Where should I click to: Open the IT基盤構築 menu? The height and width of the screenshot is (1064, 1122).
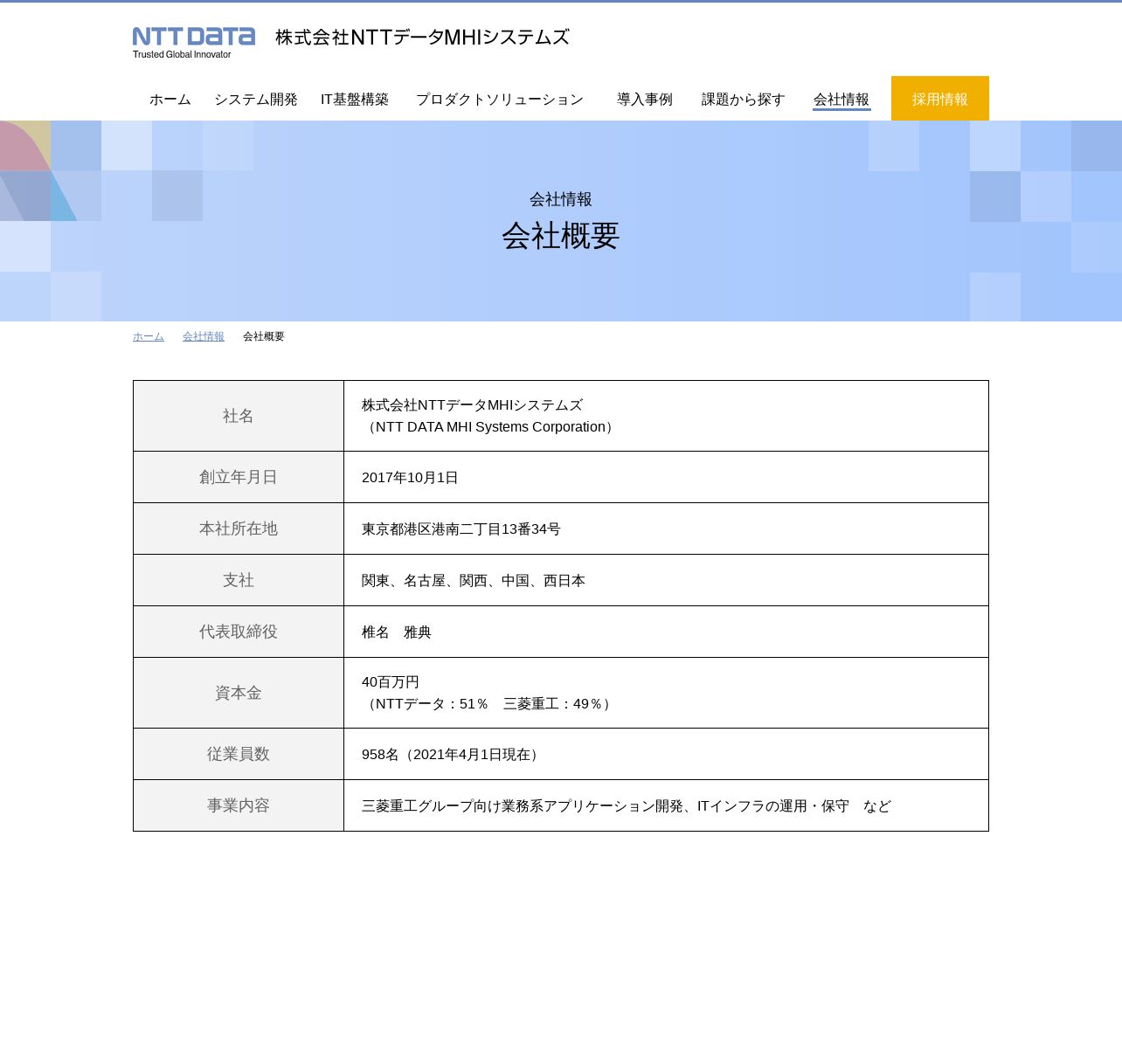pyautogui.click(x=355, y=100)
